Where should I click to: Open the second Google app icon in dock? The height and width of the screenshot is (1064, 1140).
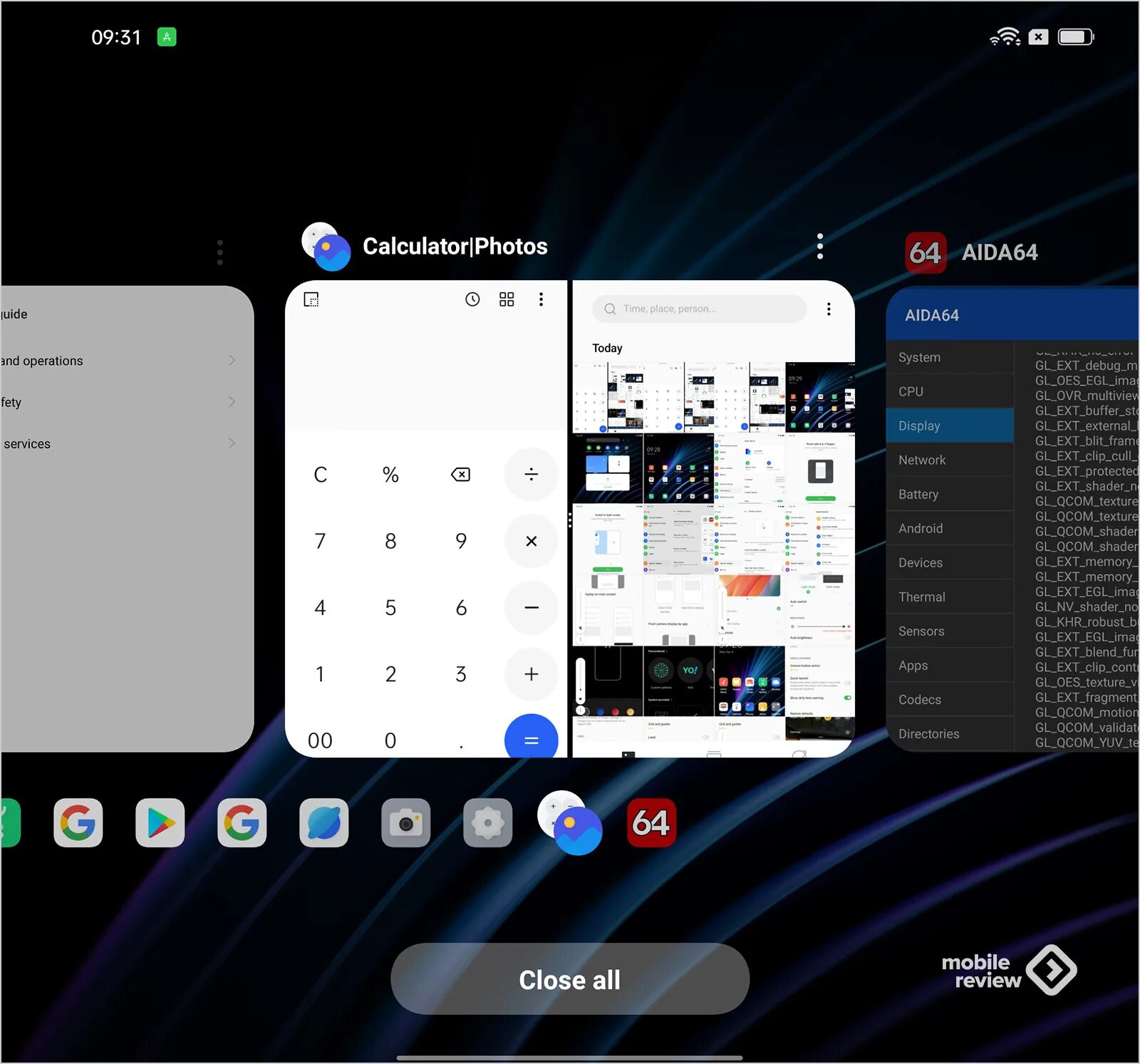click(242, 822)
